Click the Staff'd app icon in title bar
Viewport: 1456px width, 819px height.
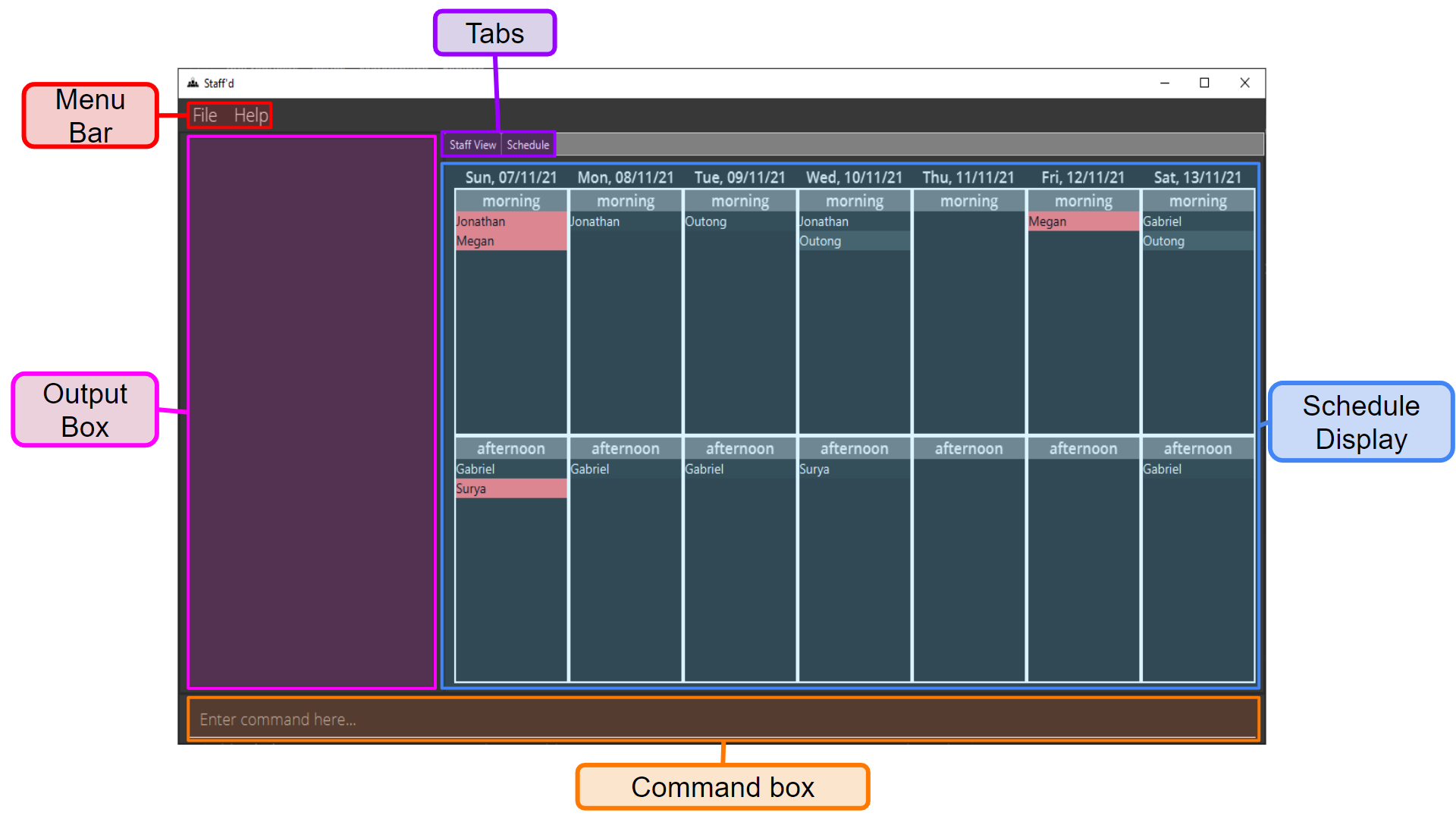(193, 83)
